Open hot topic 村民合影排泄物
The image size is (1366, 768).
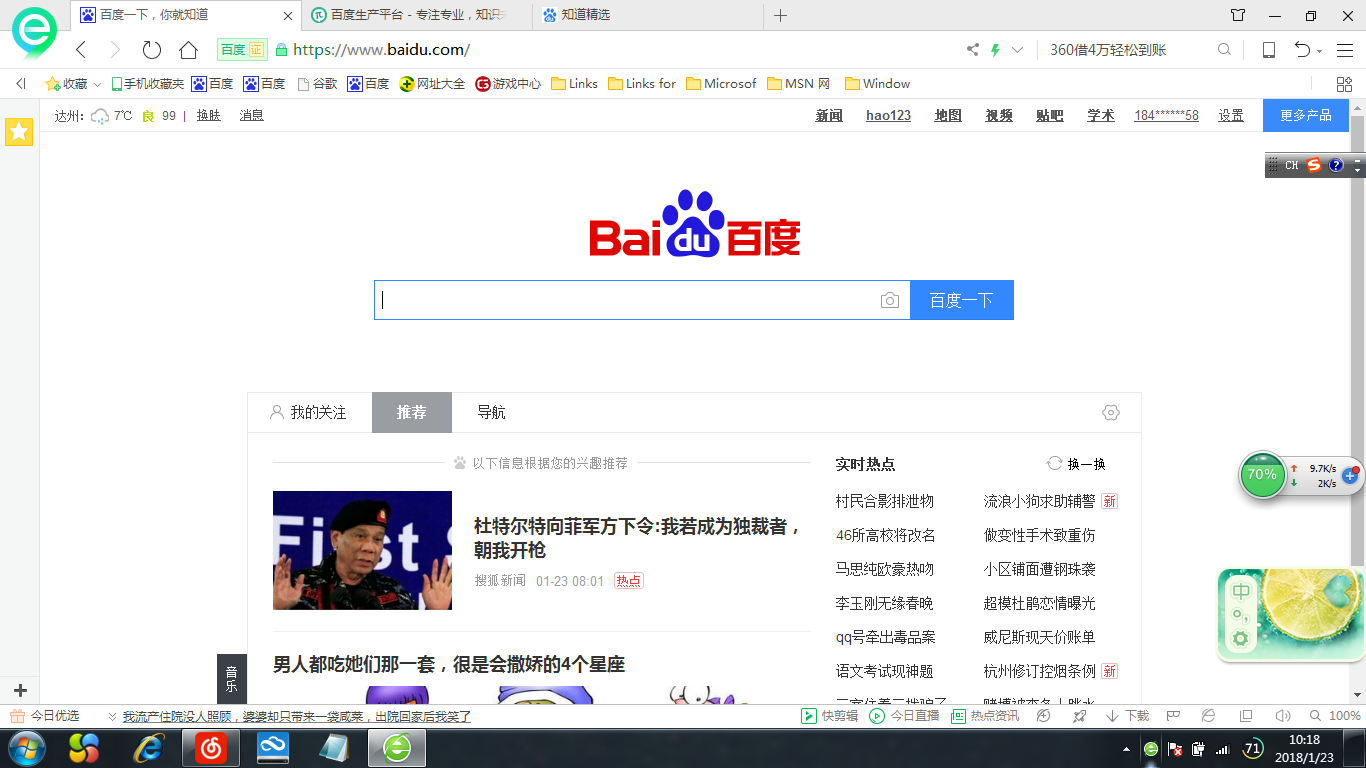[885, 501]
